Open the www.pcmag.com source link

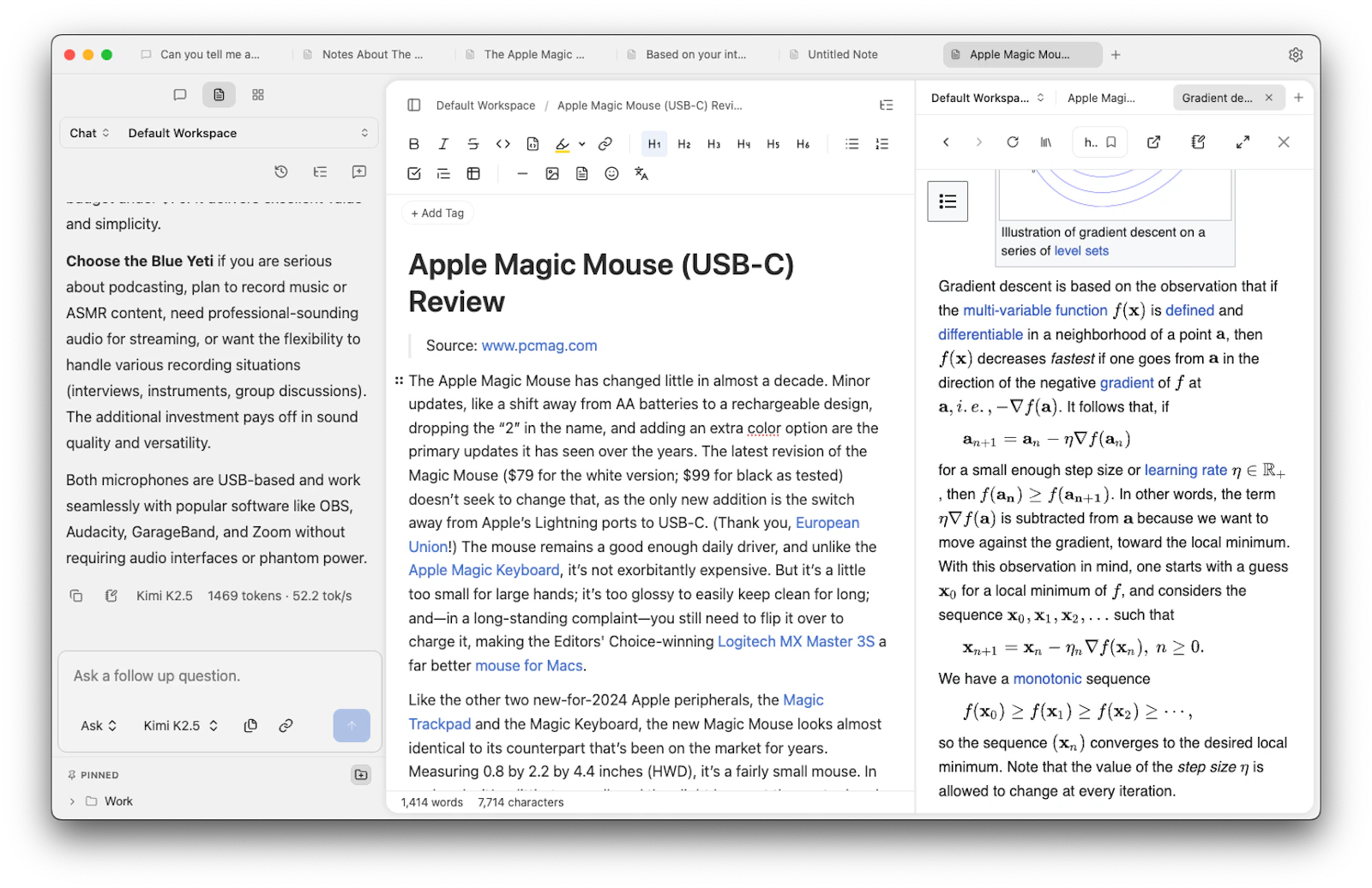[x=539, y=345]
